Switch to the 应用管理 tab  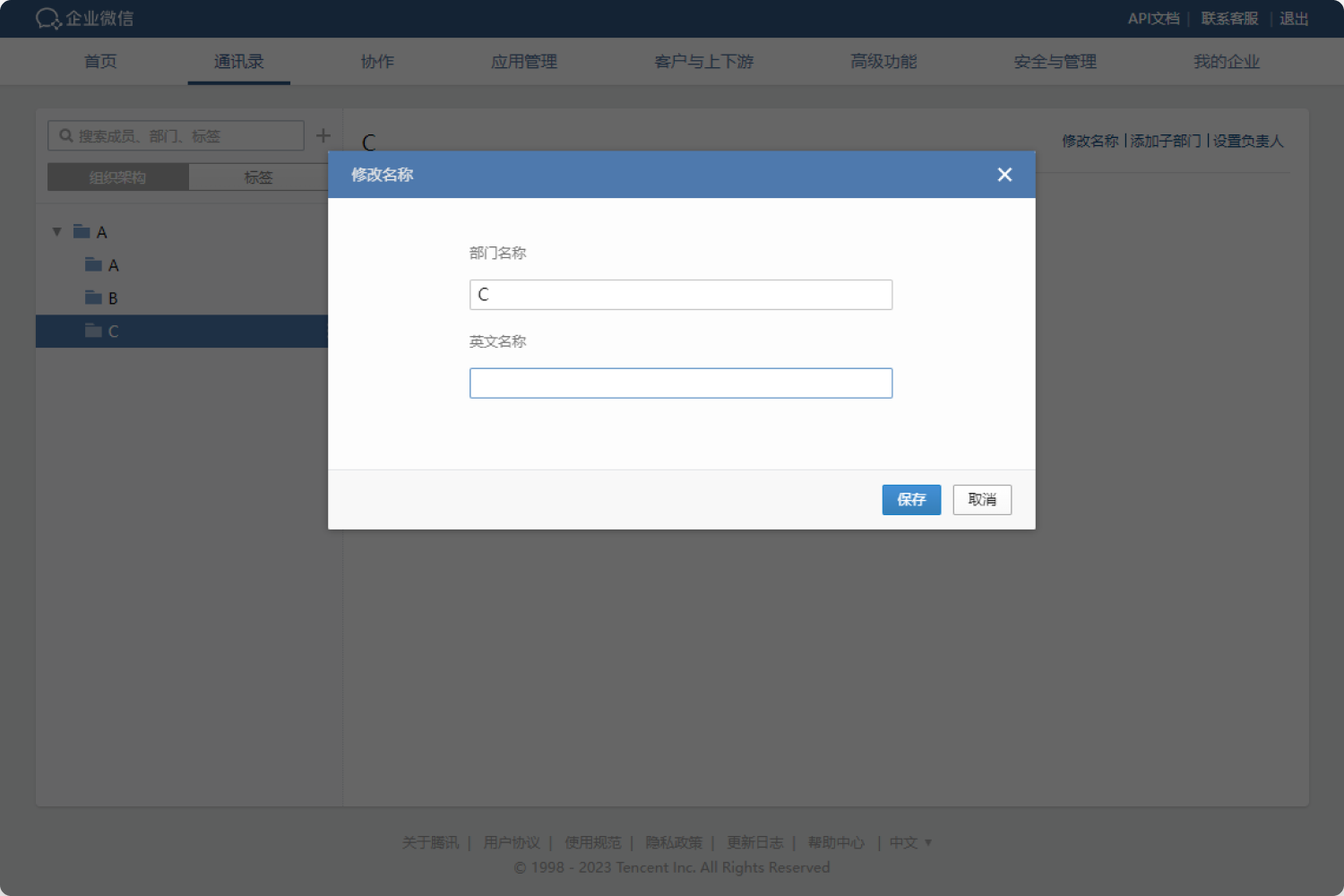click(x=523, y=61)
